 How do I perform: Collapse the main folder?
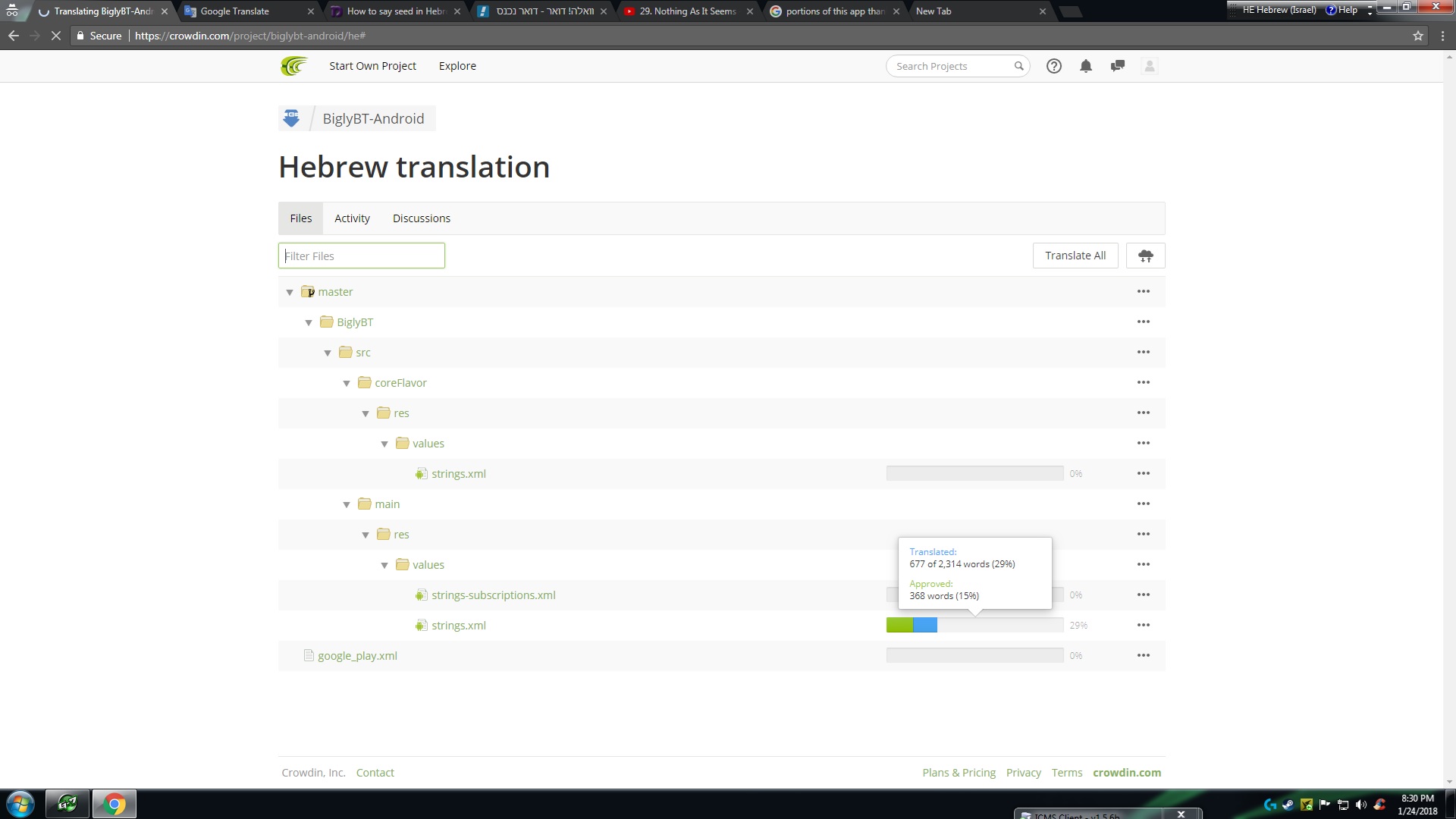coord(347,504)
